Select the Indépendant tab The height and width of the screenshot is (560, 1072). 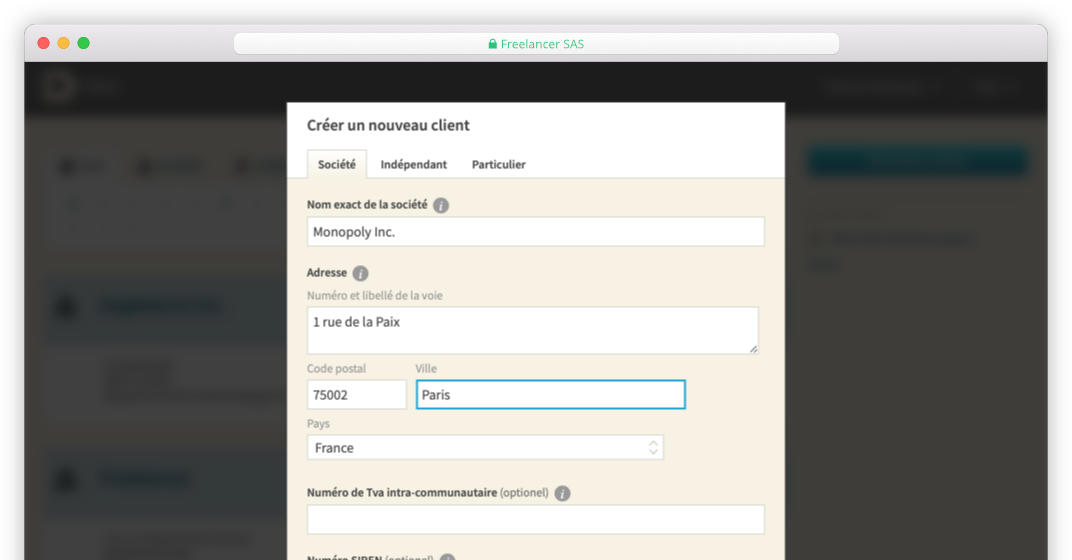pos(414,164)
